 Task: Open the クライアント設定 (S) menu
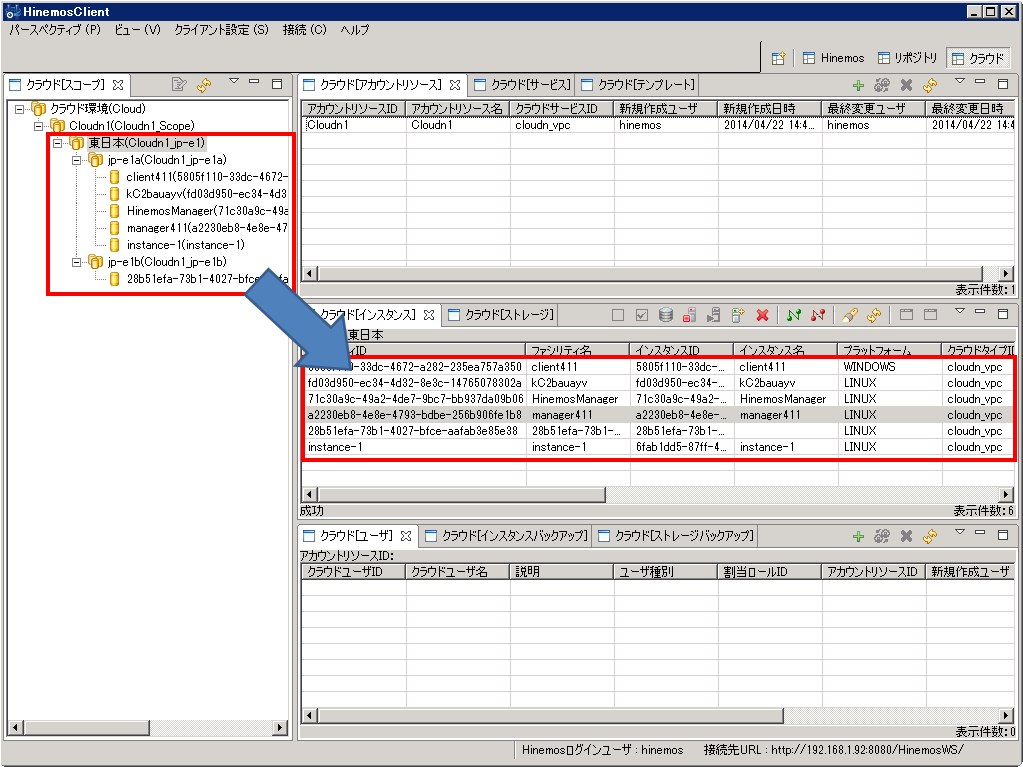pyautogui.click(x=221, y=29)
